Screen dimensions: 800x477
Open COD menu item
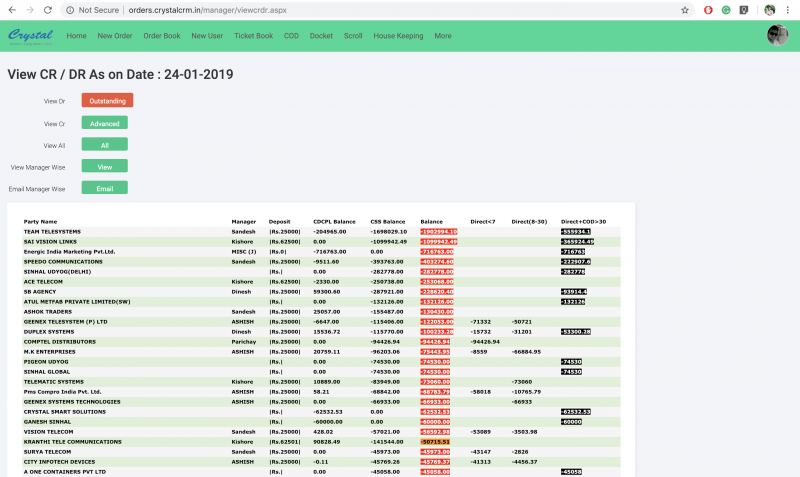coord(291,36)
